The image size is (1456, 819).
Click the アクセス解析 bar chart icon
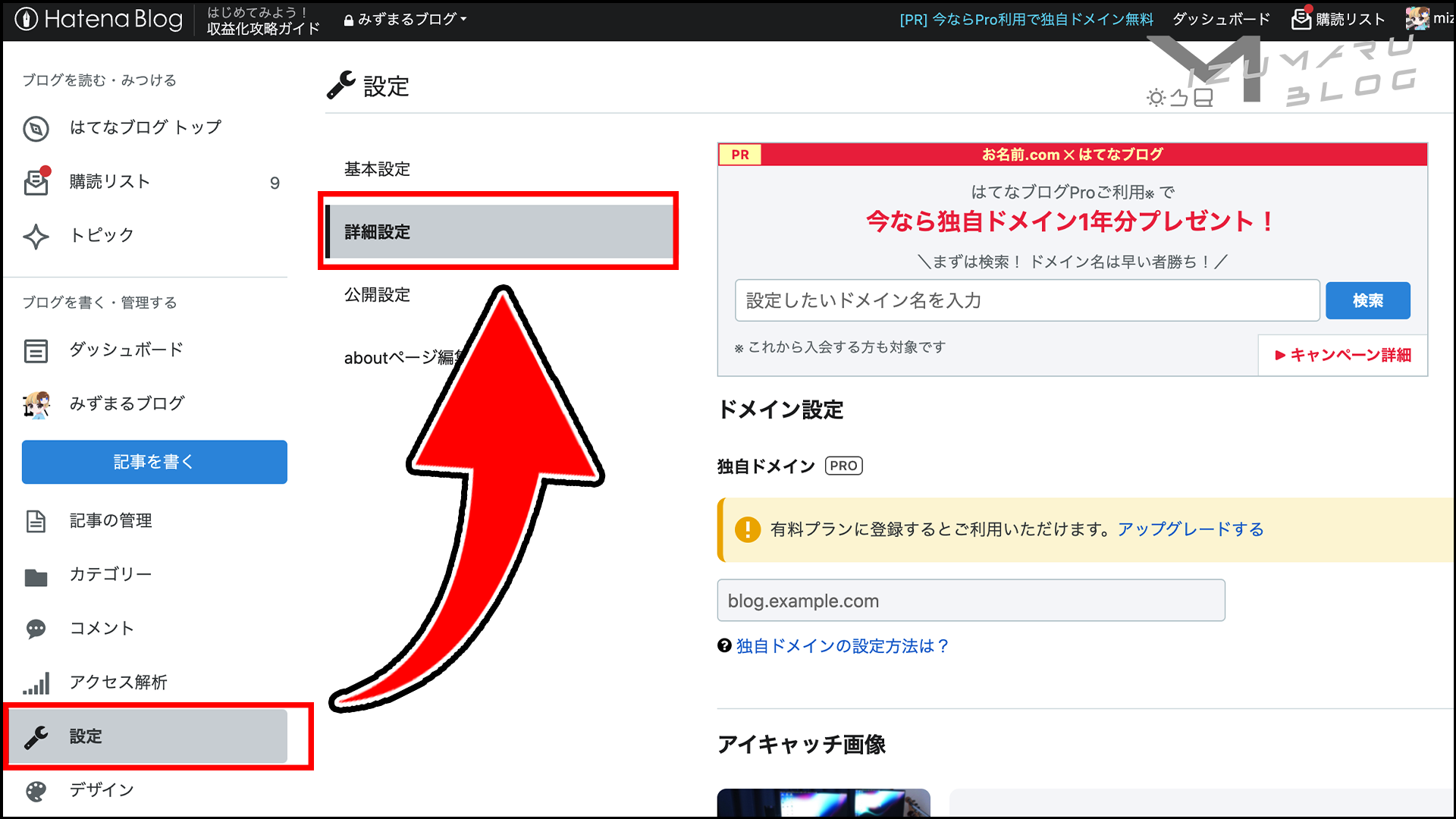[36, 683]
